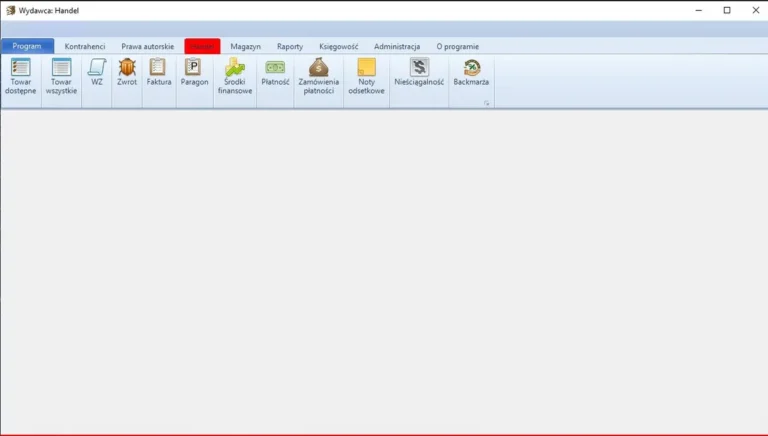
Task: Open the O programie tab
Action: (457, 47)
